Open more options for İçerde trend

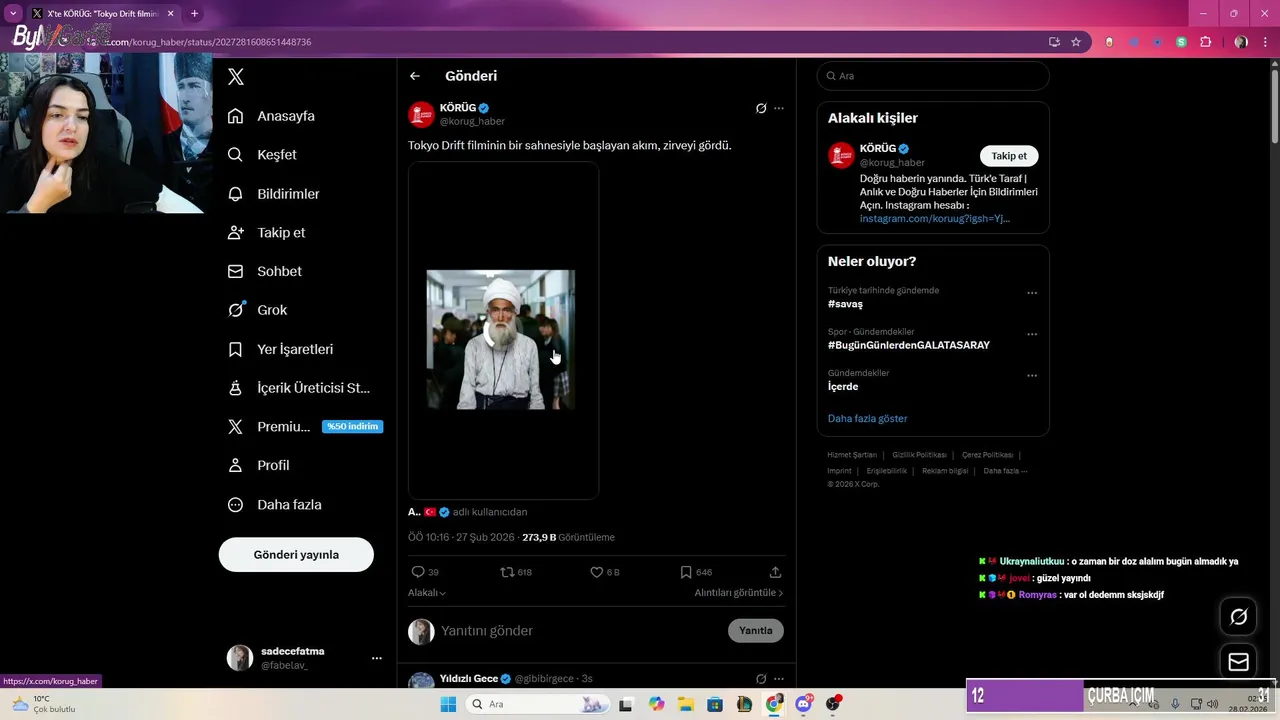[x=1032, y=376]
